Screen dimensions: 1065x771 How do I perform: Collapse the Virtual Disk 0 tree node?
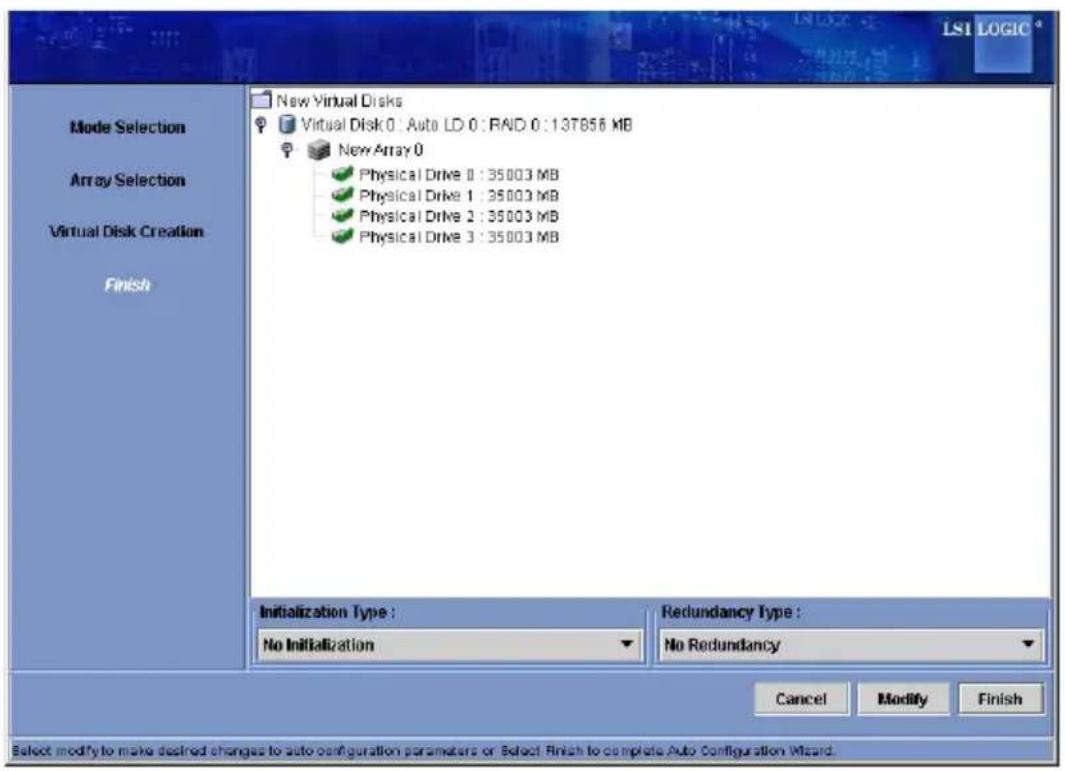(x=261, y=124)
